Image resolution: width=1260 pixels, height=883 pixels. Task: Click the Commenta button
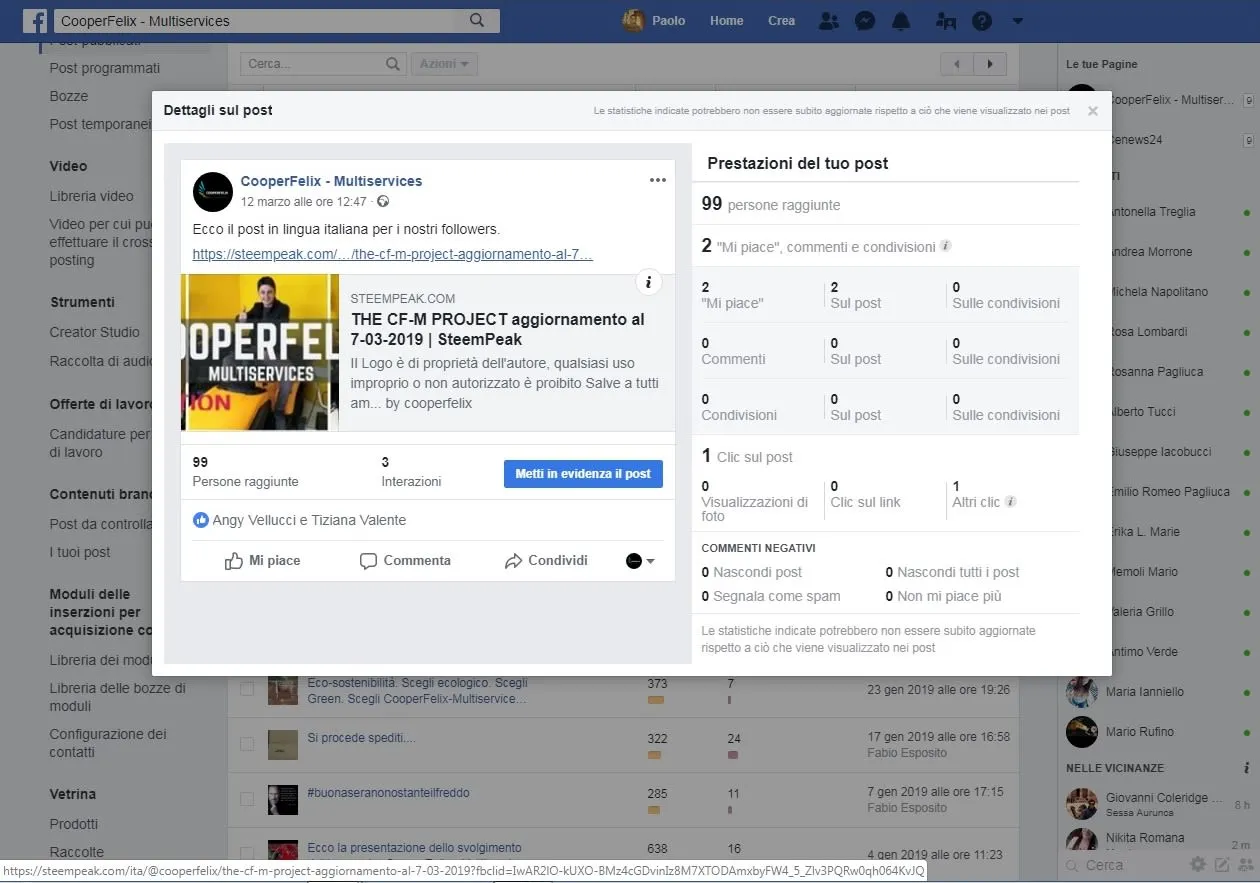pyautogui.click(x=405, y=561)
